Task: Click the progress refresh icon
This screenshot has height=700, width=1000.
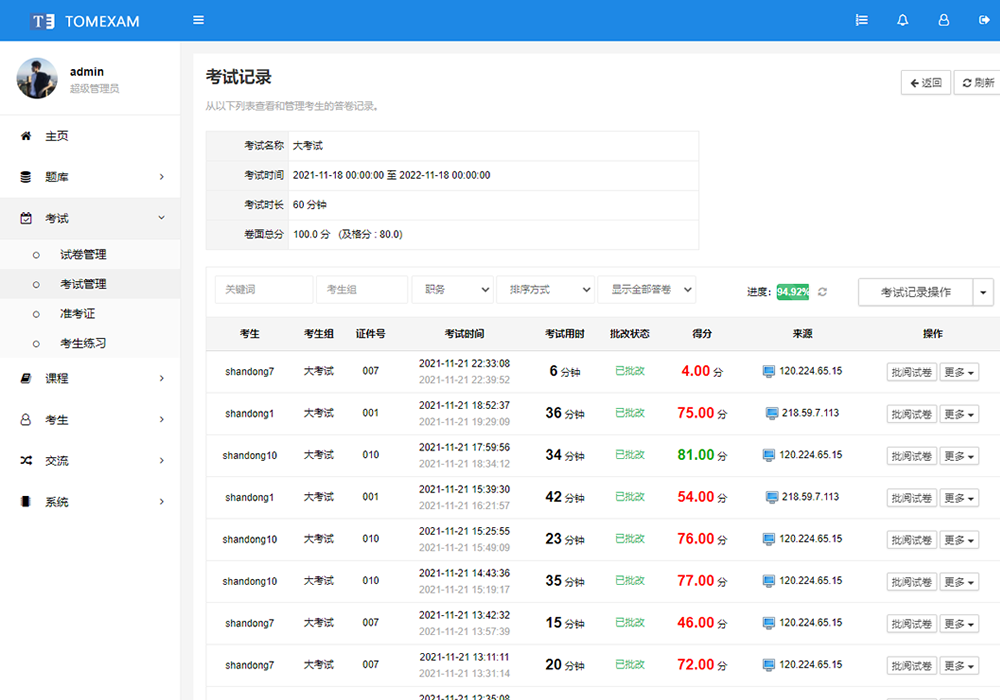Action: pos(823,292)
